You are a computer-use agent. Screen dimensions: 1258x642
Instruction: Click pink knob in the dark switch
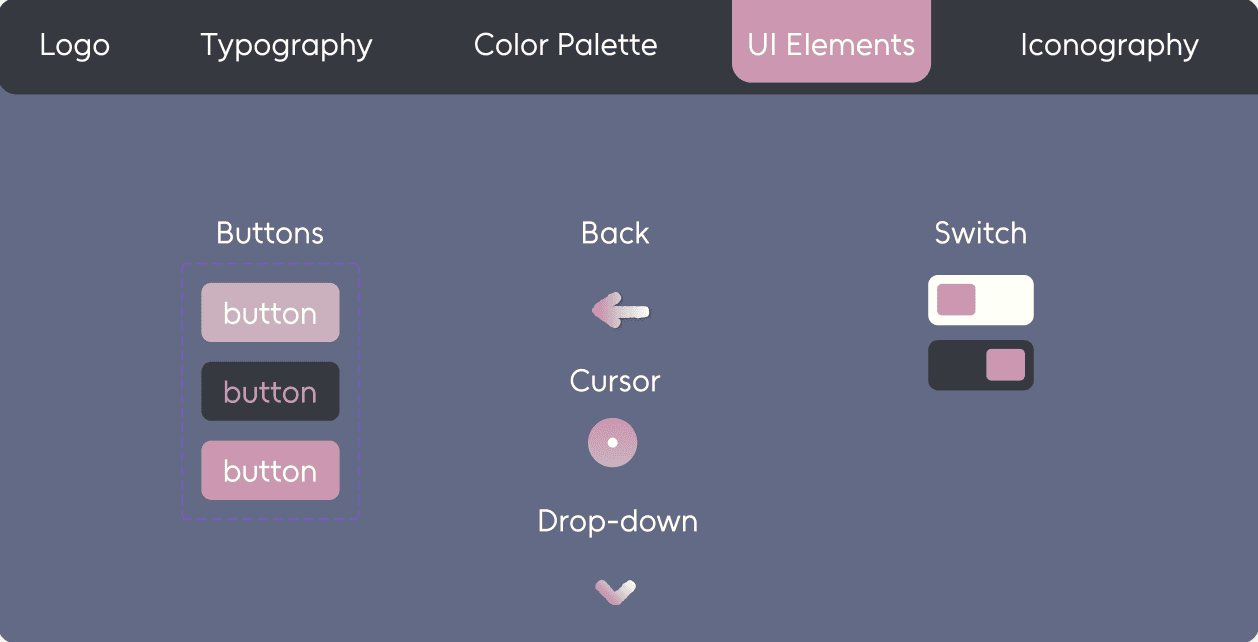(1005, 365)
